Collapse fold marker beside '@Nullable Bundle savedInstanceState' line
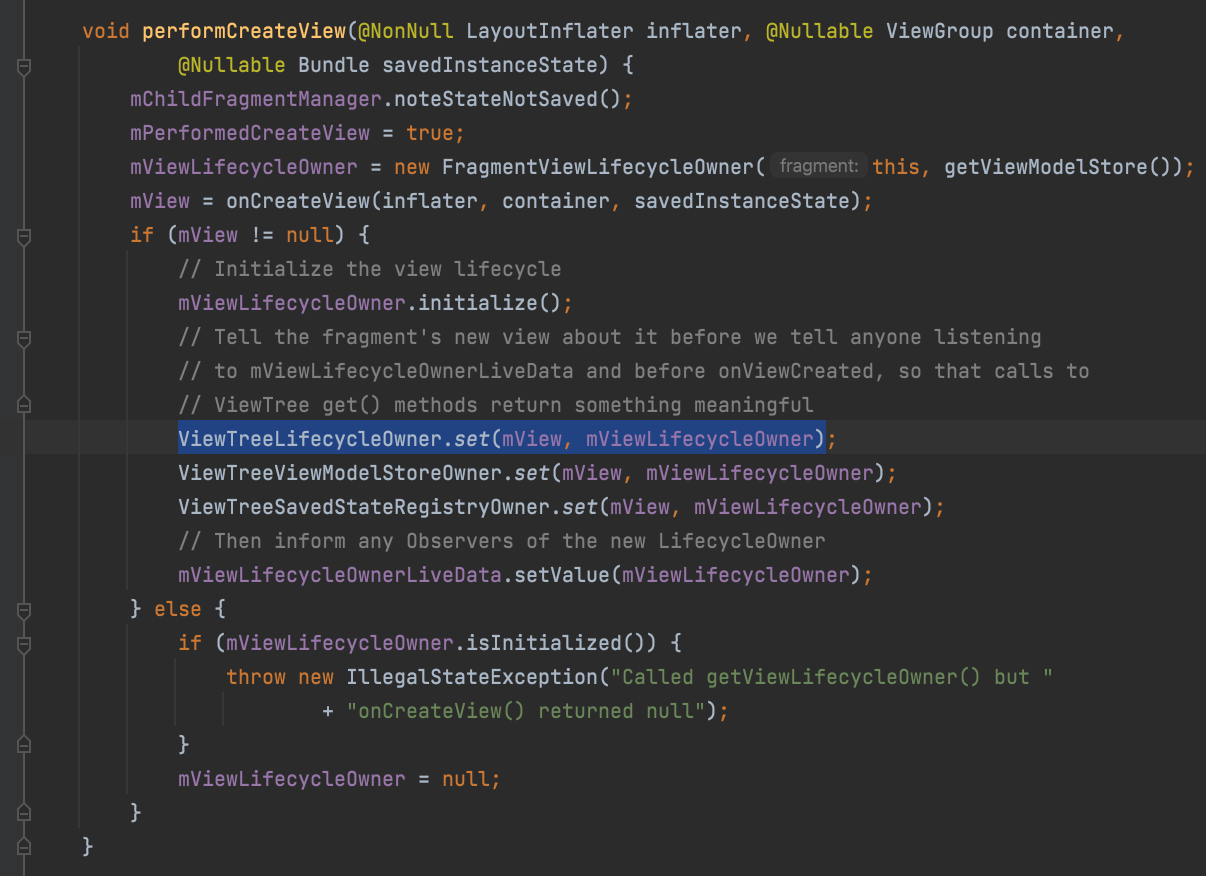1206x876 pixels. pos(24,67)
